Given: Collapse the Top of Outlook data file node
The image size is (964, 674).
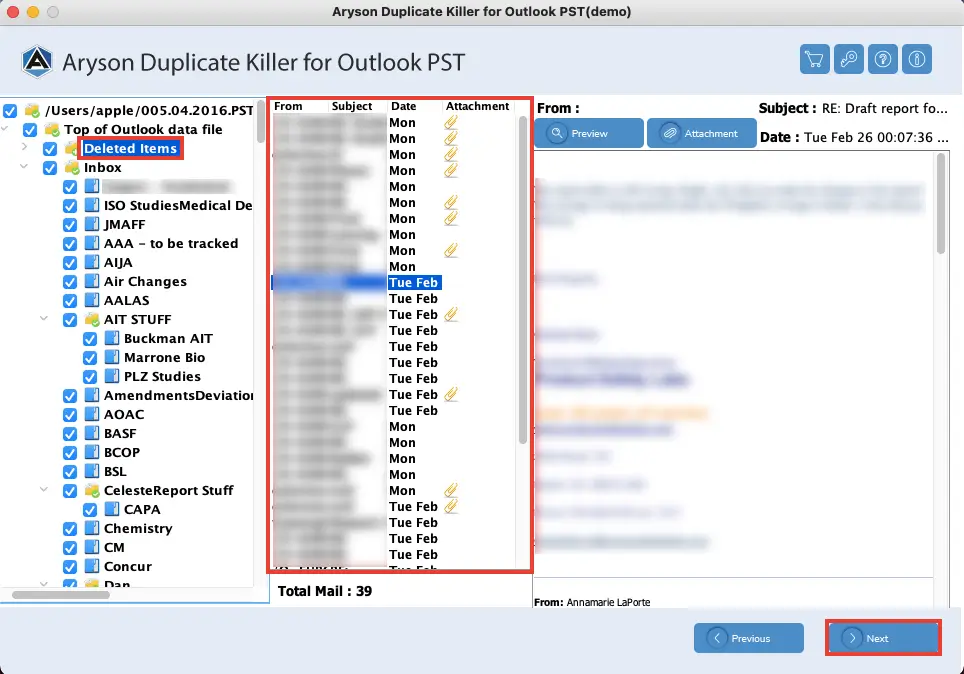Looking at the screenshot, I should [5, 129].
